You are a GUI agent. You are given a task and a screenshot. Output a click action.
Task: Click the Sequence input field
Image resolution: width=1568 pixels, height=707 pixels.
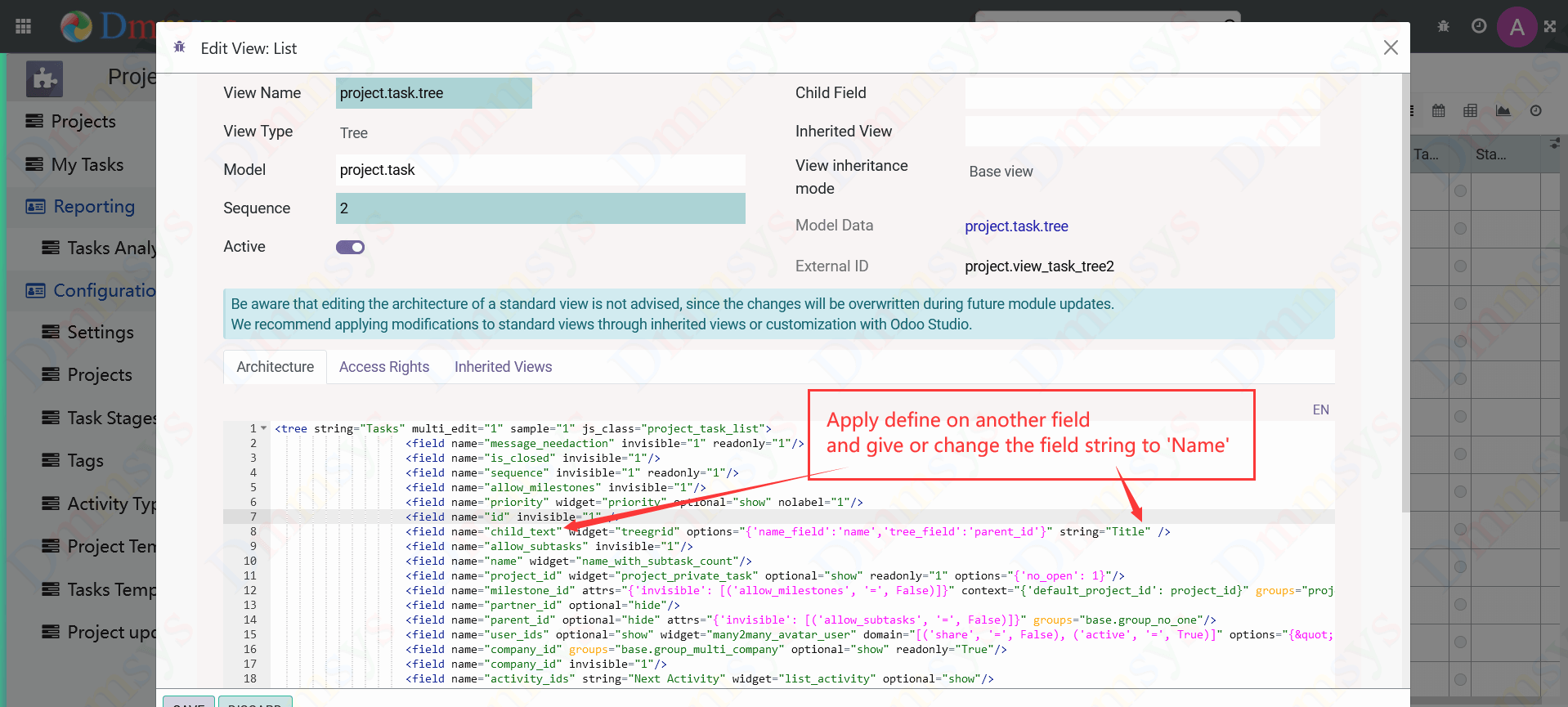click(x=540, y=208)
